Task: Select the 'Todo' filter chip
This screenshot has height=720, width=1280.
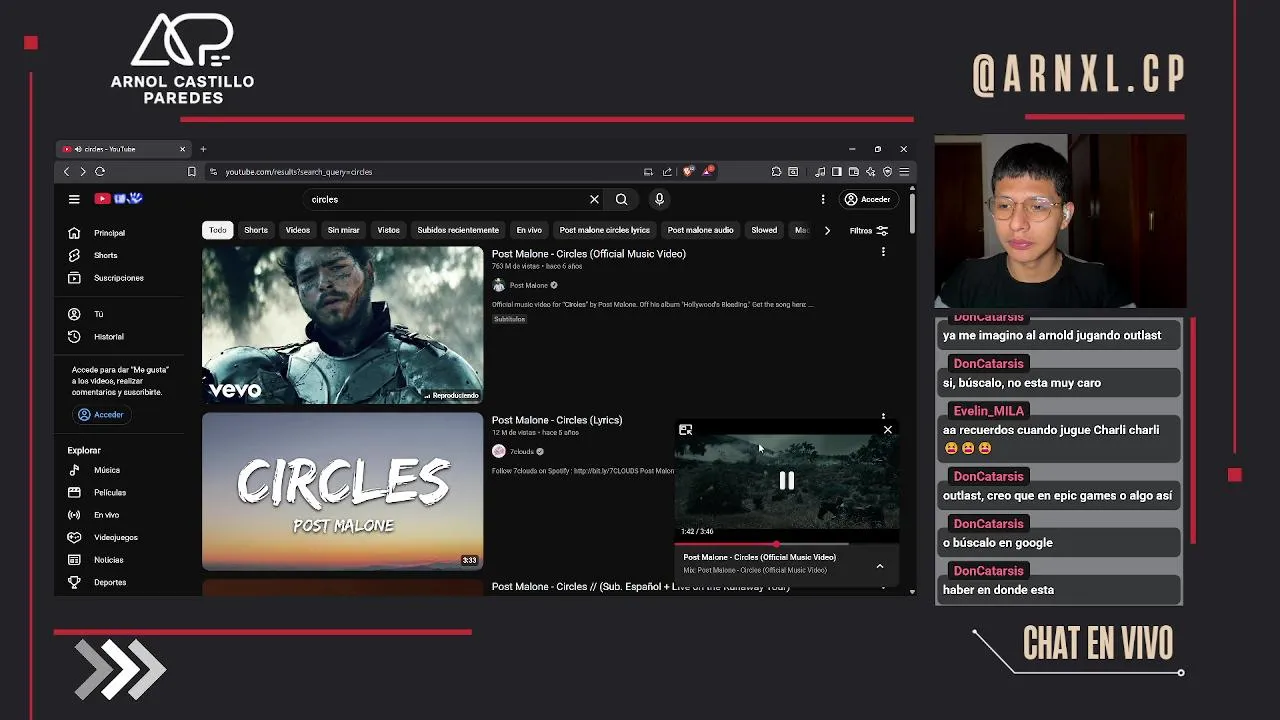Action: click(217, 230)
